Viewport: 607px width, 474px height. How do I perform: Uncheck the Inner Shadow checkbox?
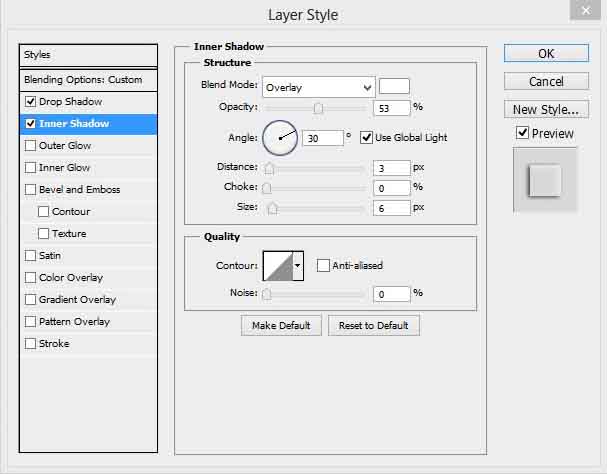(x=30, y=124)
